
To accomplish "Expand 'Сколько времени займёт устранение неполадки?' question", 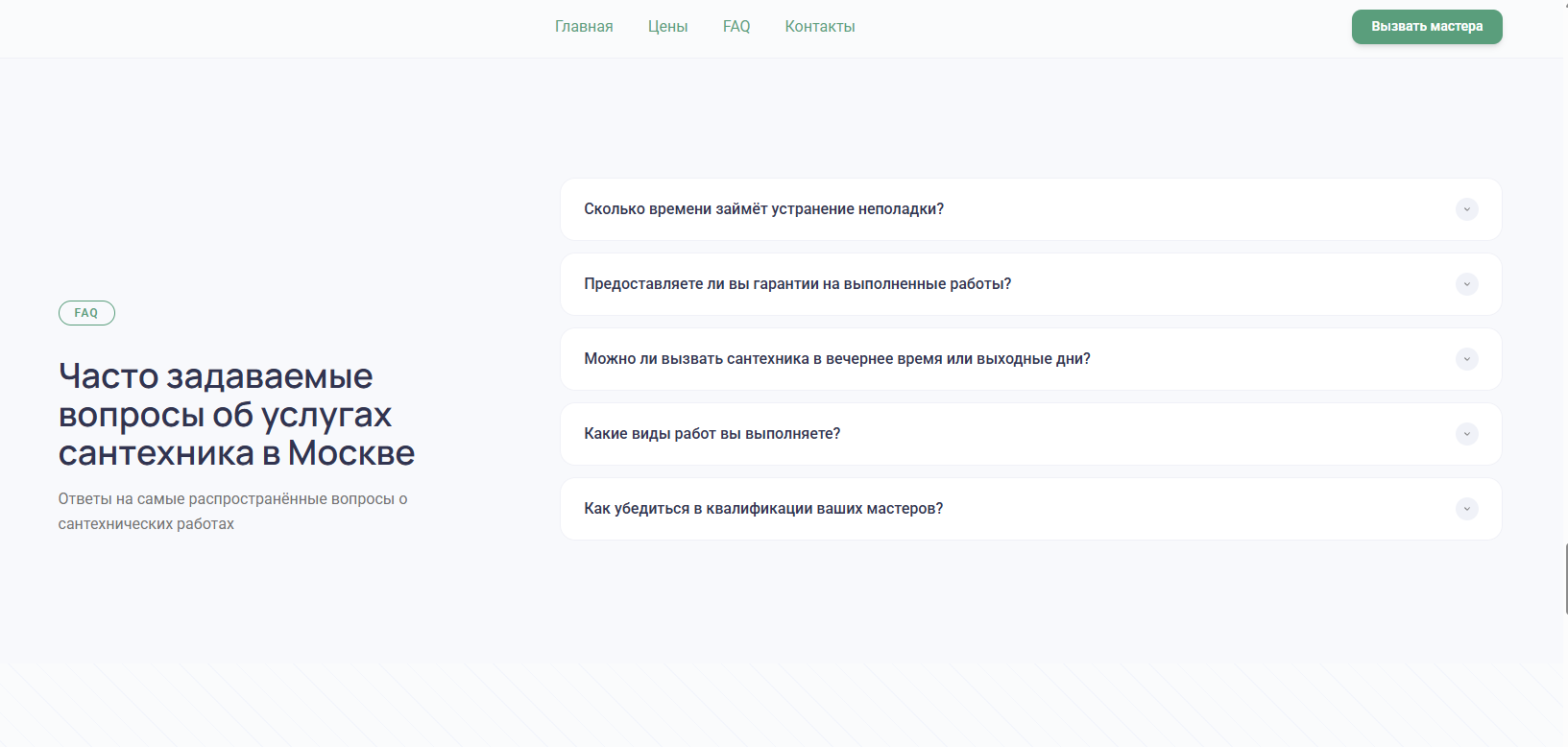I will [763, 209].
